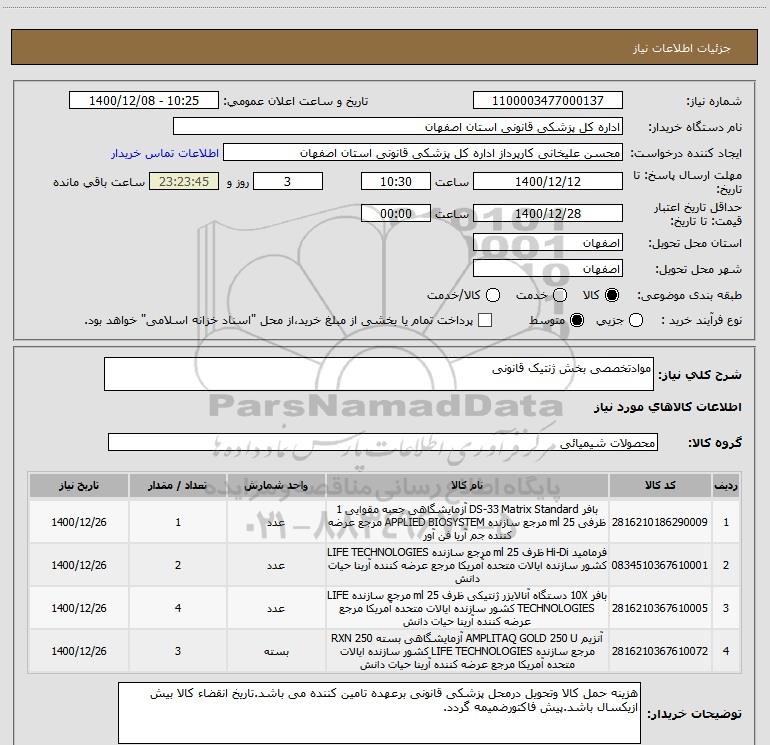Click product code 0834510367610001
The image size is (770, 745).
tap(660, 565)
